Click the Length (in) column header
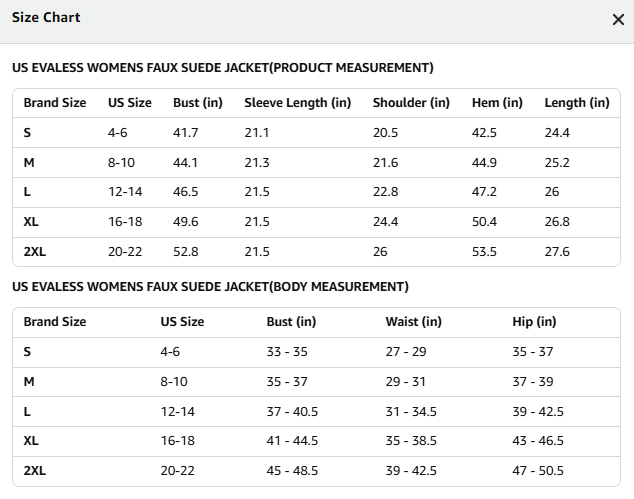This screenshot has width=634, height=499. click(577, 103)
